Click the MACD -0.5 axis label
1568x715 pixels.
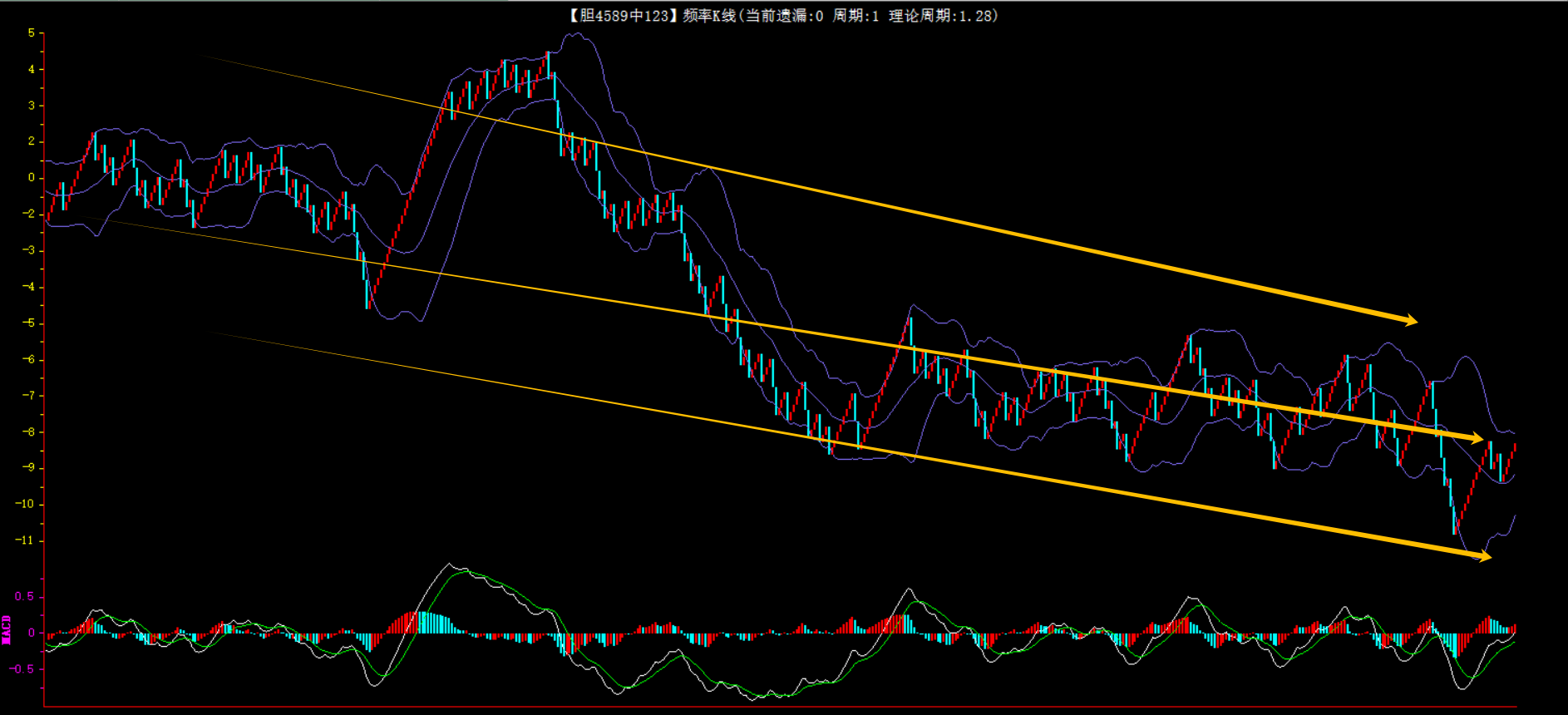[x=23, y=668]
